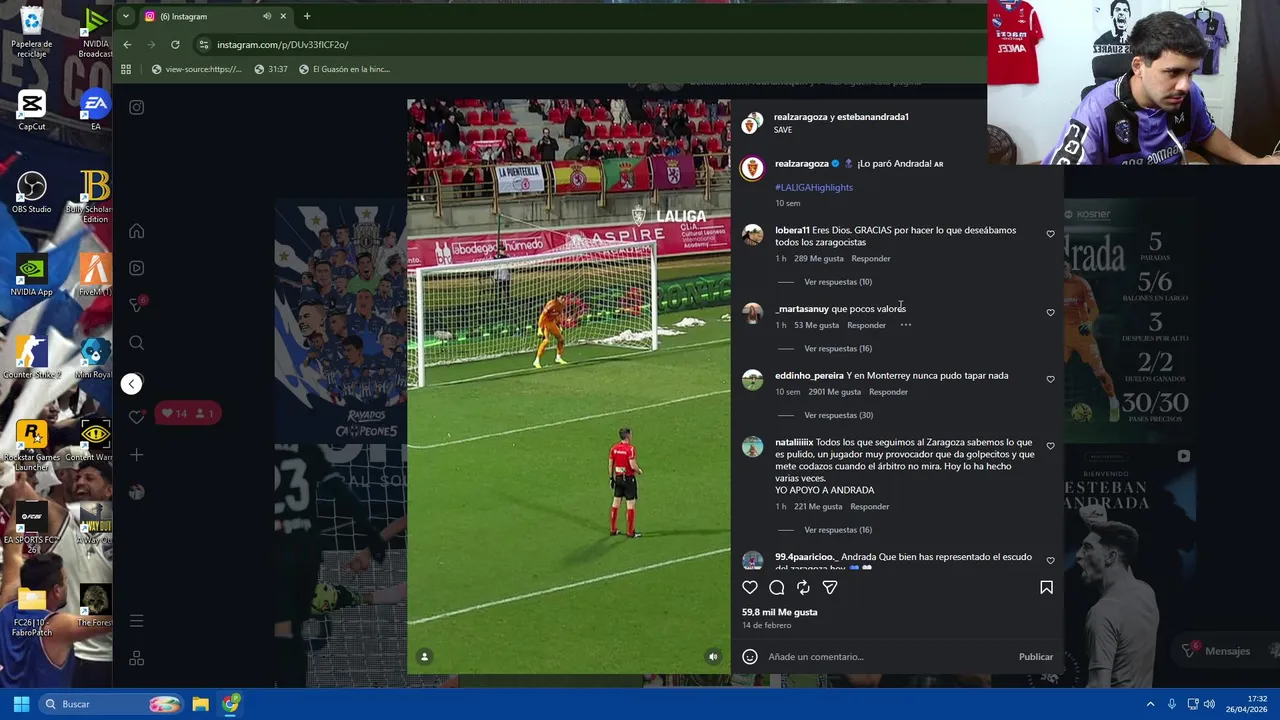The height and width of the screenshot is (720, 1280).
Task: Like eddinho_pereira's comment
Action: click(x=1050, y=380)
